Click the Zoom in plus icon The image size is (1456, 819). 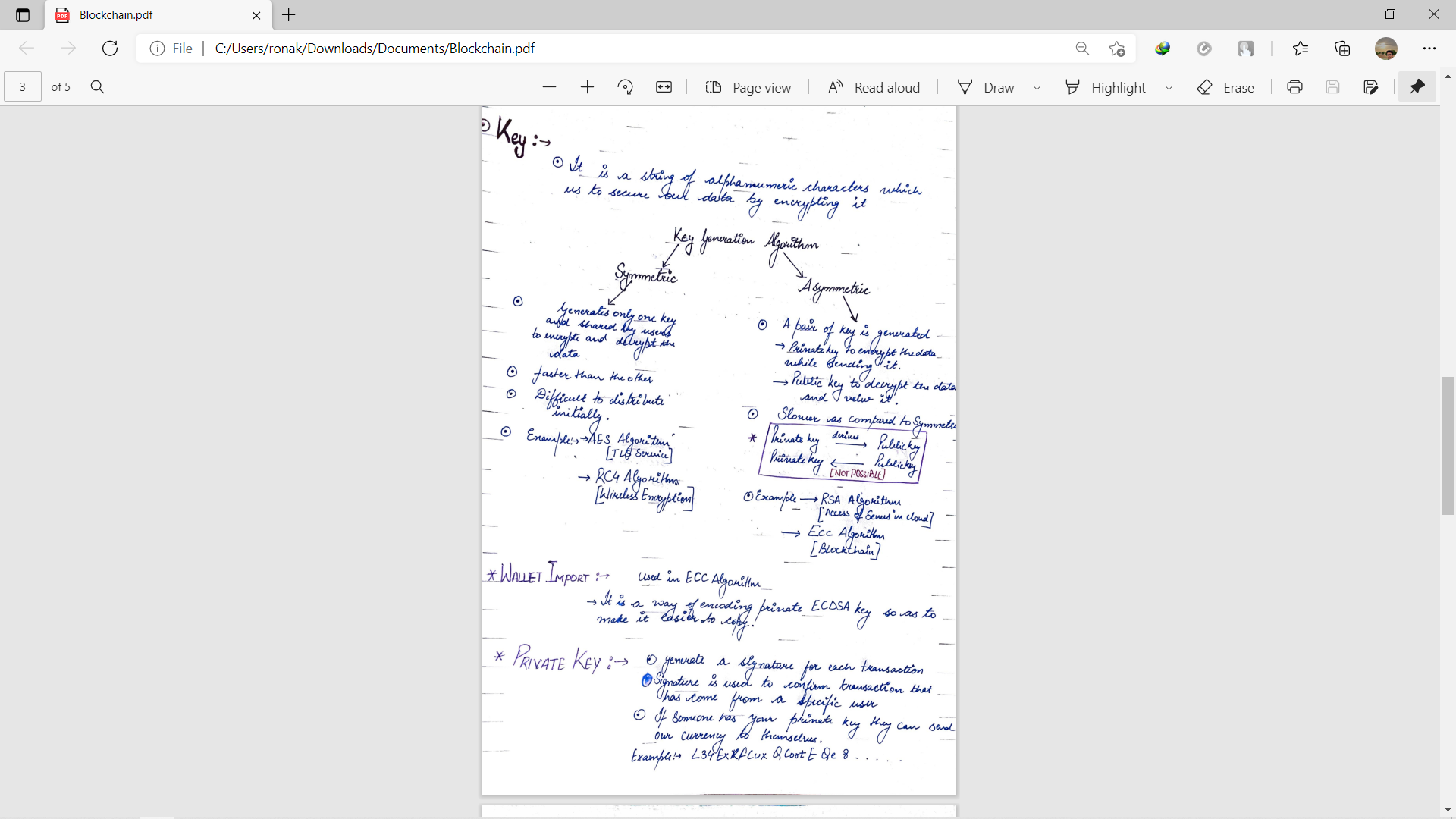[x=587, y=87]
